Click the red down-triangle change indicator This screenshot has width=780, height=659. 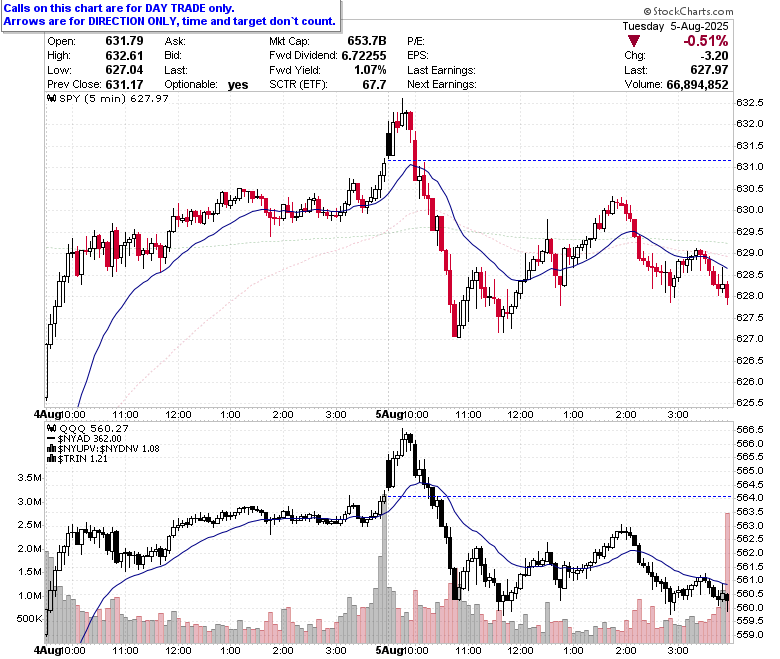(633, 41)
